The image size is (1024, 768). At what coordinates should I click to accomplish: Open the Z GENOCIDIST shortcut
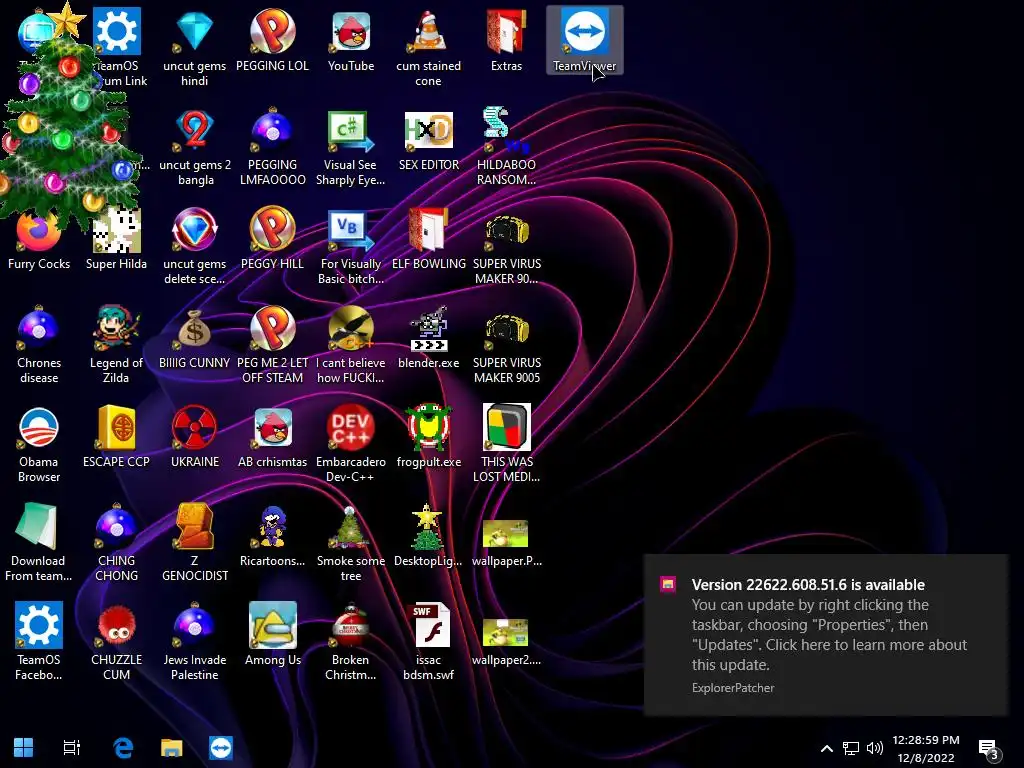pos(195,543)
